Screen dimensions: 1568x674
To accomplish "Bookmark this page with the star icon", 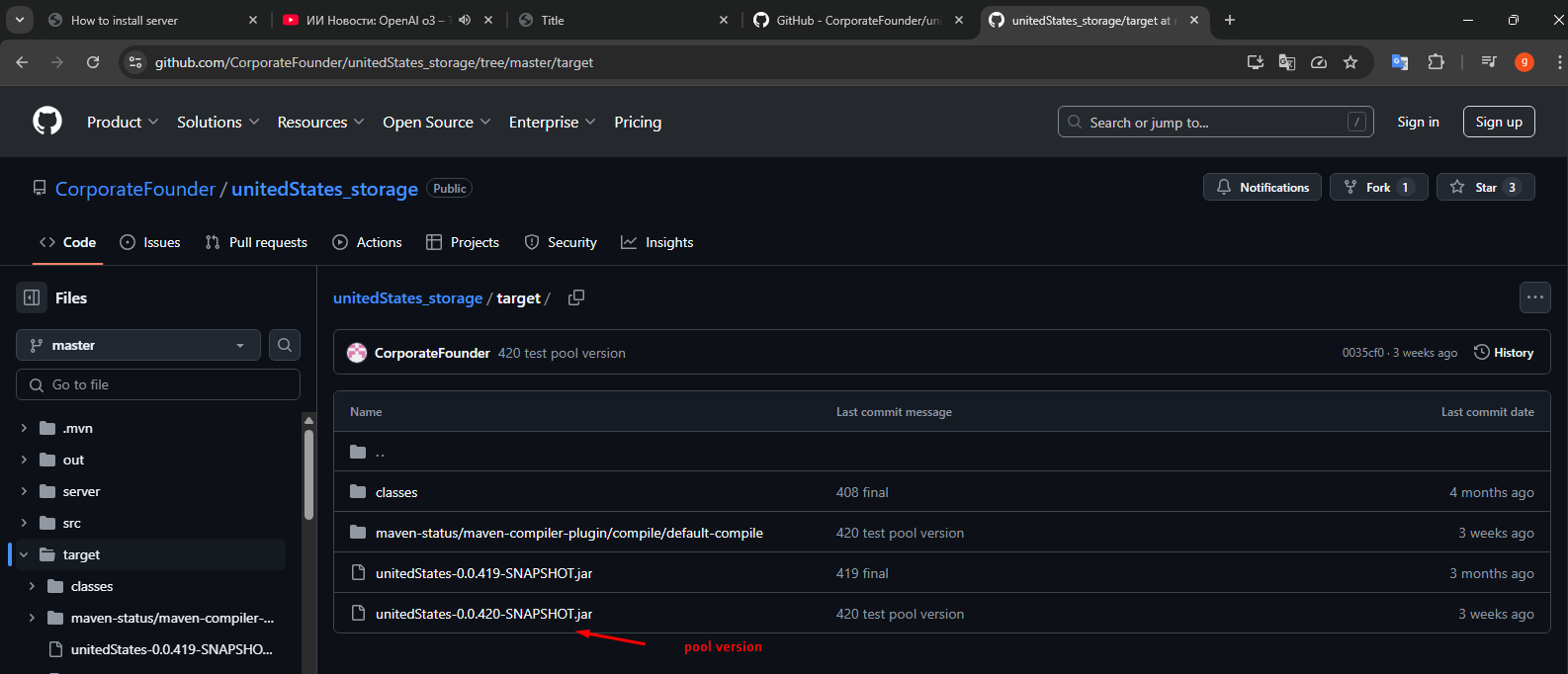I will (x=1350, y=62).
